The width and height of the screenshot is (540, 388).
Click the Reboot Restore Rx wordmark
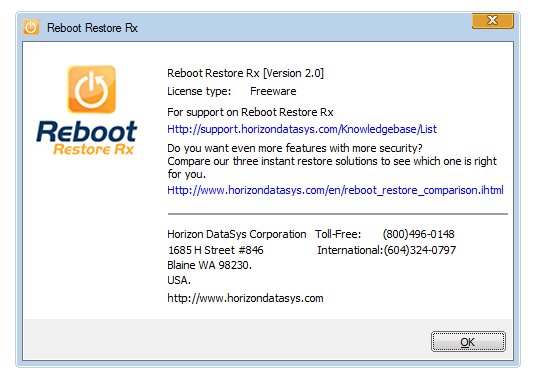click(87, 137)
